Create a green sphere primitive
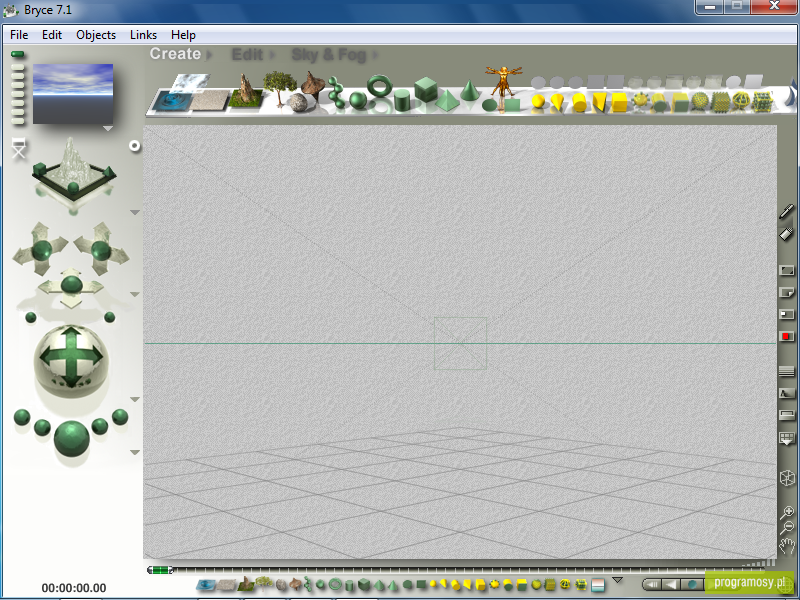 (358, 101)
